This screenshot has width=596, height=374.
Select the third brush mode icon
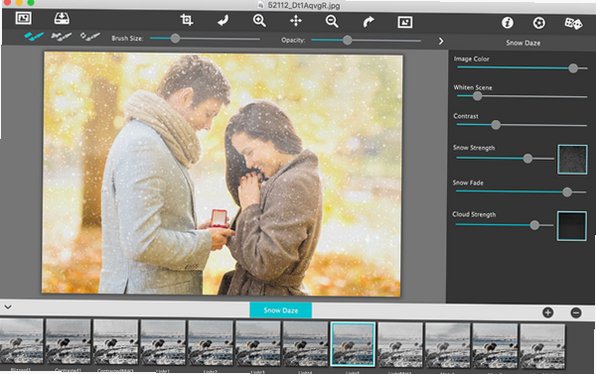[x=90, y=36]
